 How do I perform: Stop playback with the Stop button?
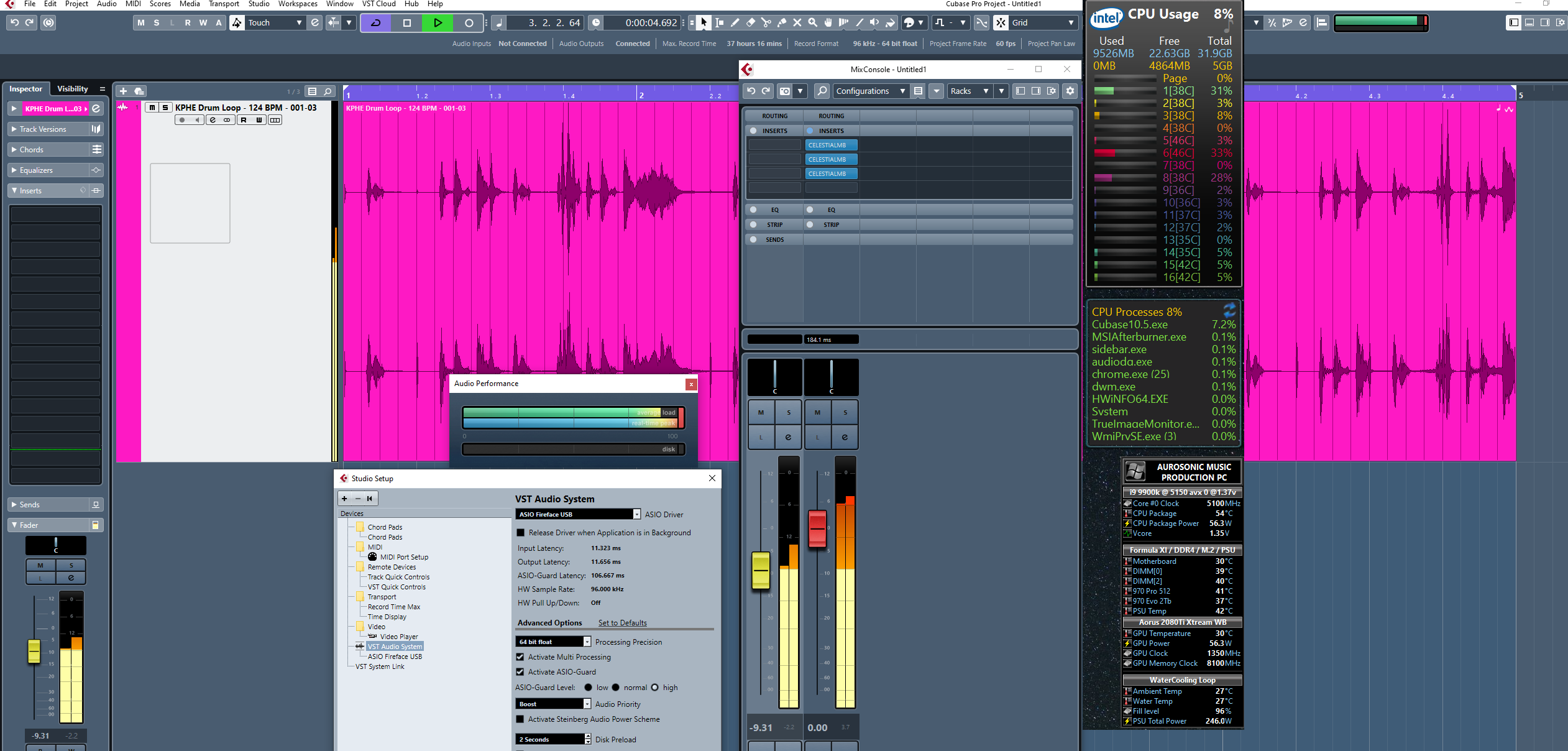(x=407, y=23)
